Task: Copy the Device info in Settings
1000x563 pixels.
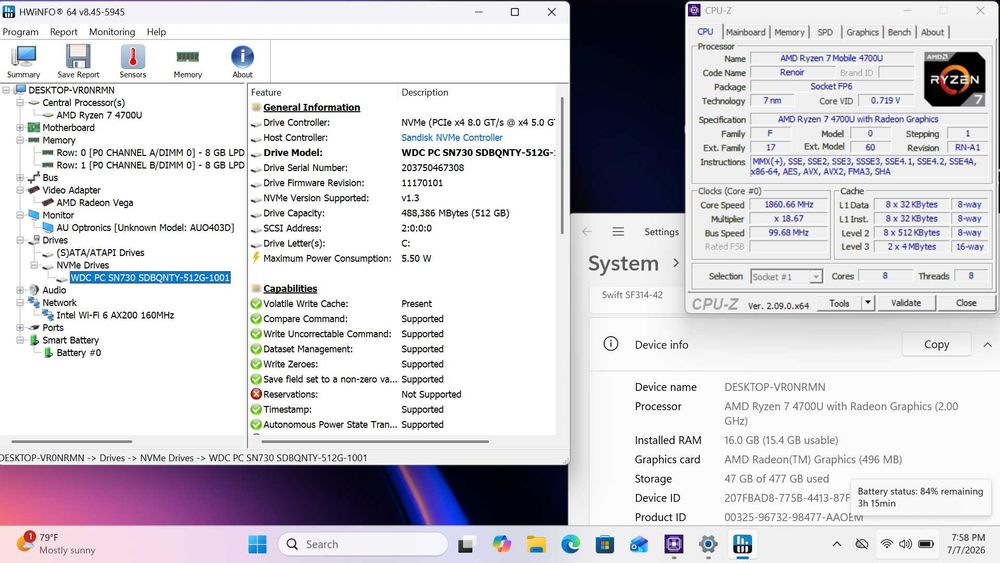Action: [x=936, y=344]
